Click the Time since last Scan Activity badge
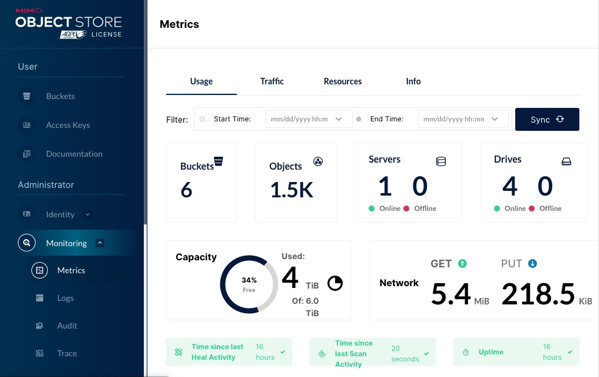 (x=372, y=352)
